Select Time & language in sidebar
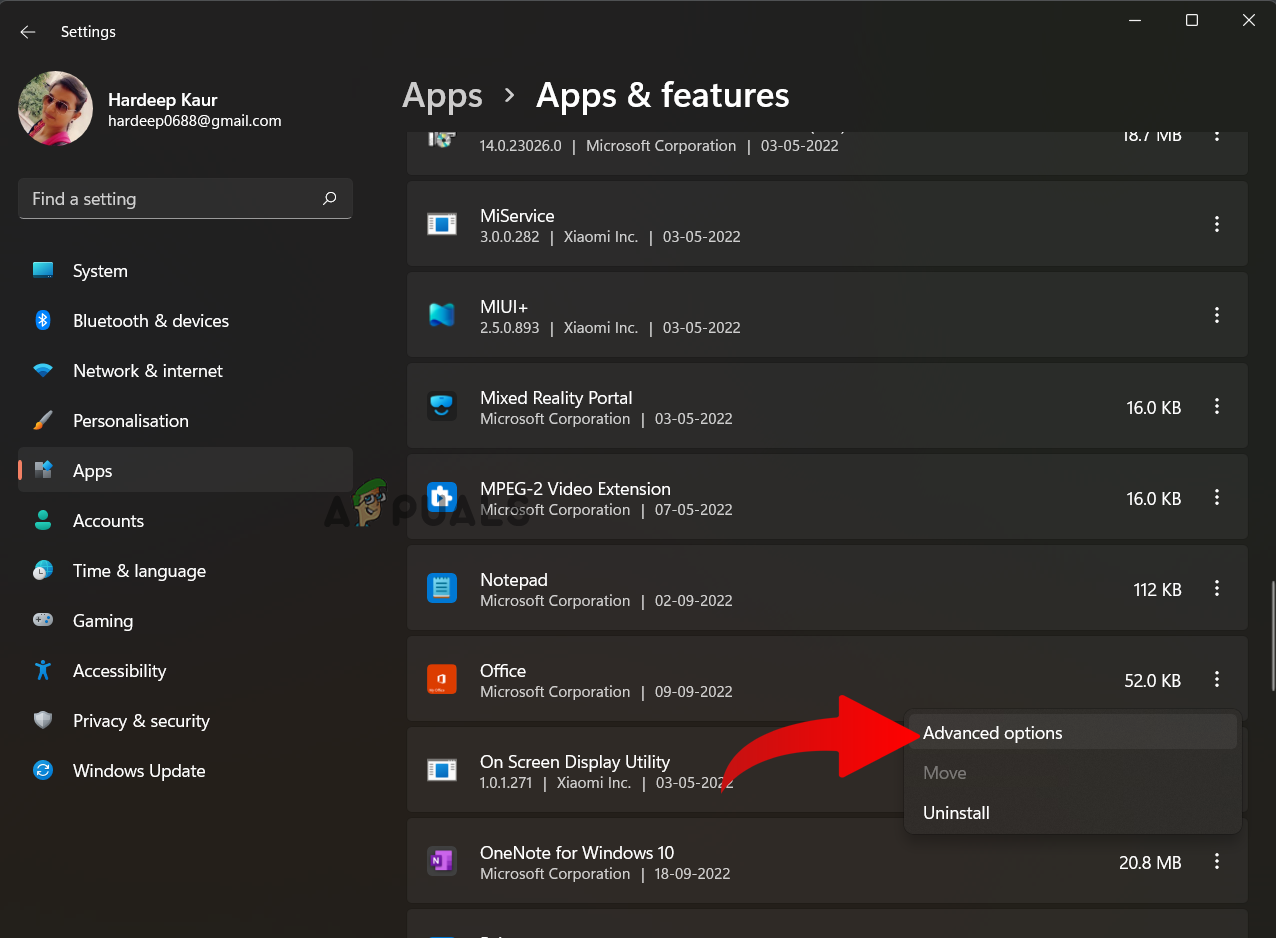 pos(139,571)
